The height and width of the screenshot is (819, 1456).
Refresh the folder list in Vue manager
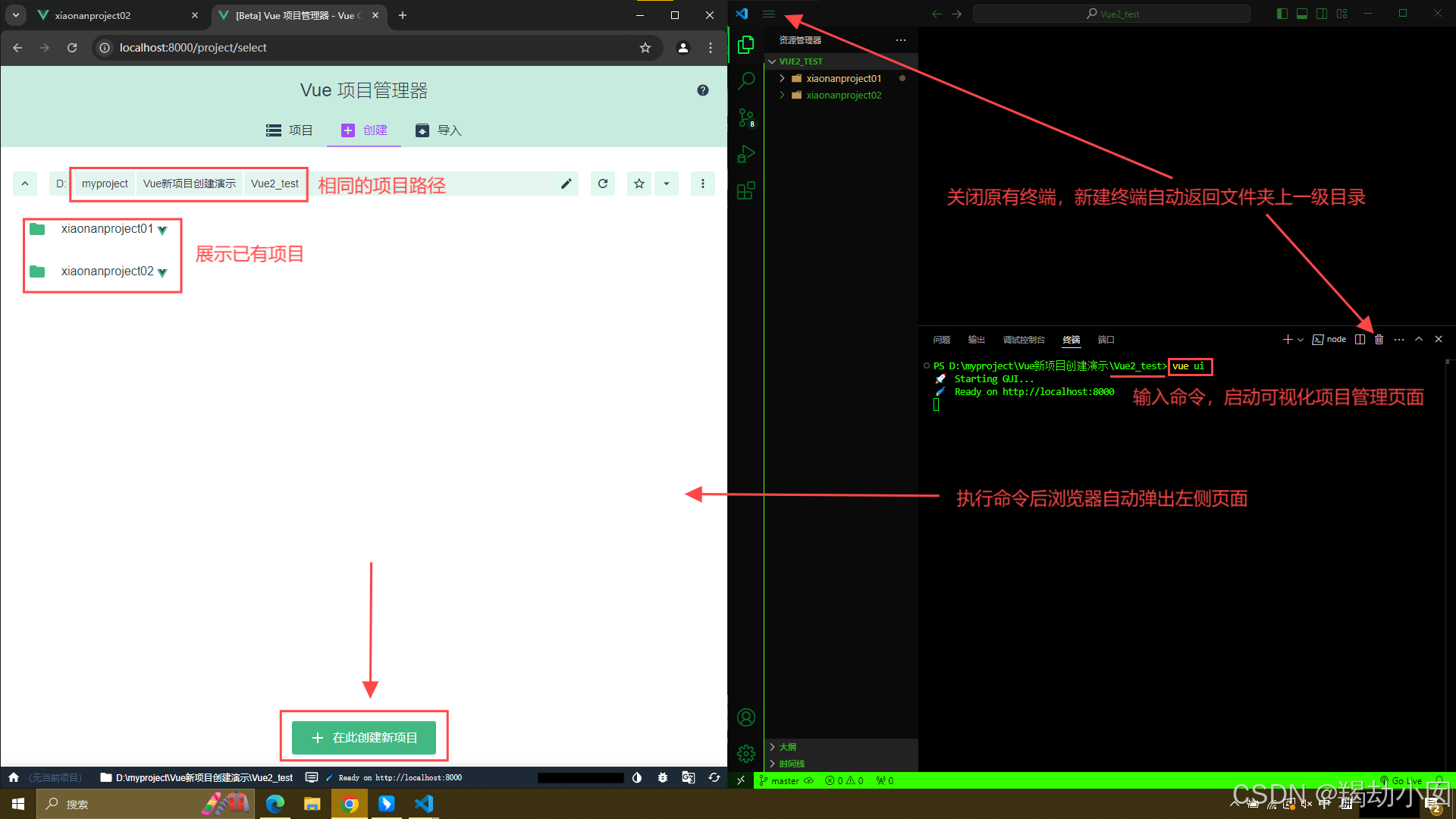coord(603,184)
